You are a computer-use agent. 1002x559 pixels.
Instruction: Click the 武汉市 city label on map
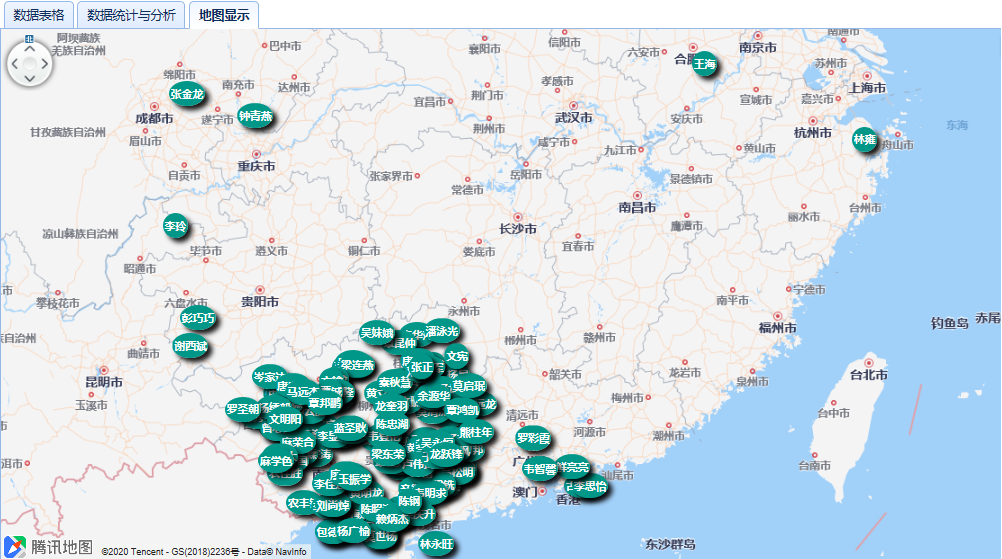pos(573,117)
